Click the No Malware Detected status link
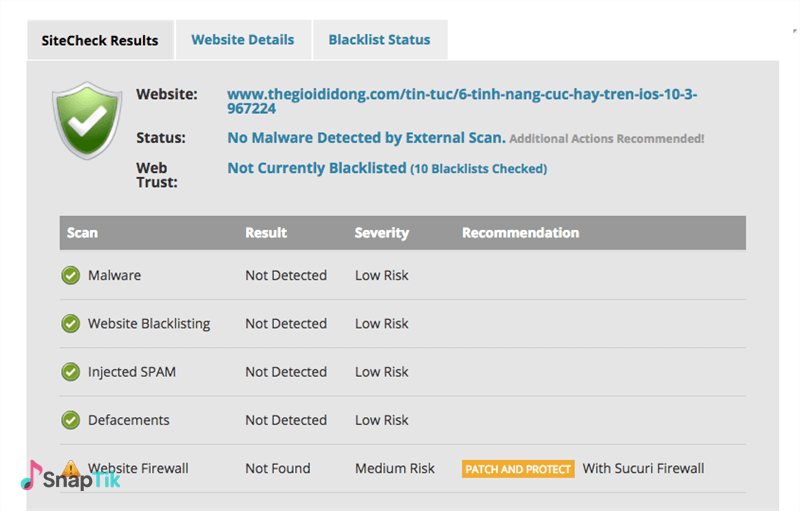This screenshot has height=511, width=800. [x=366, y=138]
